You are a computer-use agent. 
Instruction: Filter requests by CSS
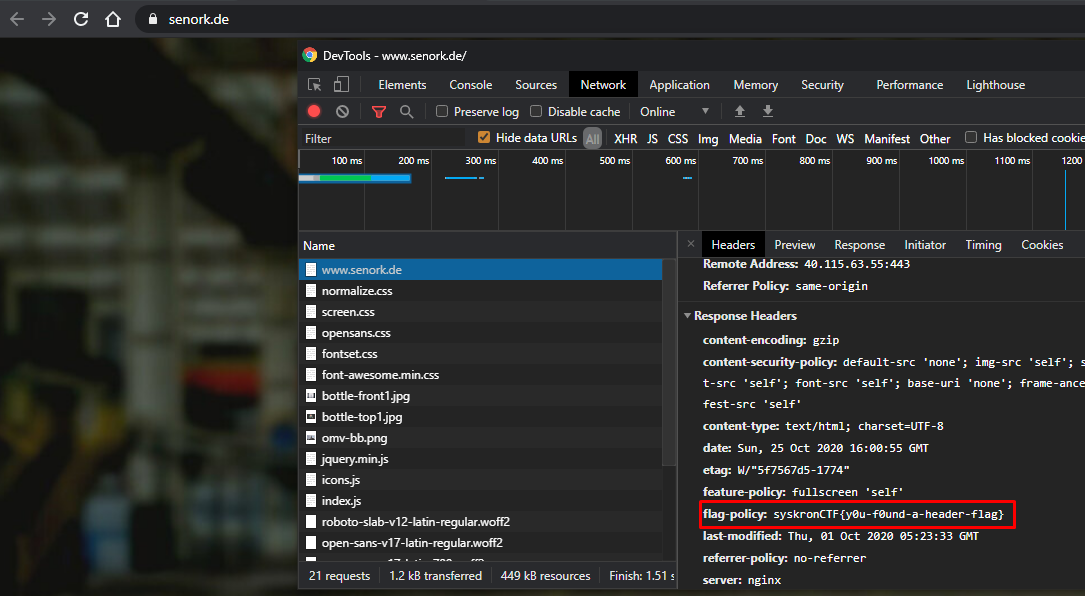(677, 138)
